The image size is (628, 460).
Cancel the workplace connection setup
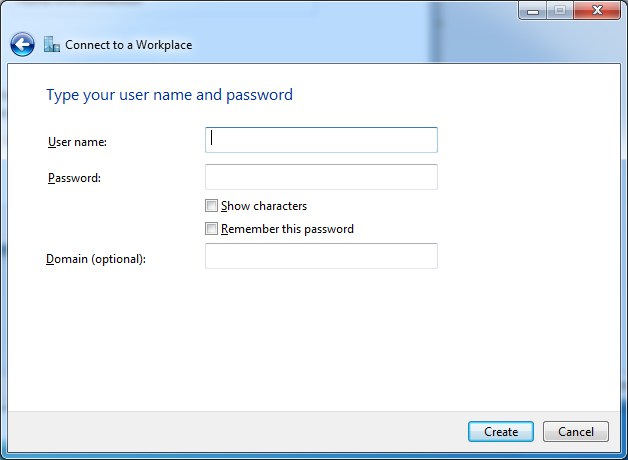click(x=575, y=432)
